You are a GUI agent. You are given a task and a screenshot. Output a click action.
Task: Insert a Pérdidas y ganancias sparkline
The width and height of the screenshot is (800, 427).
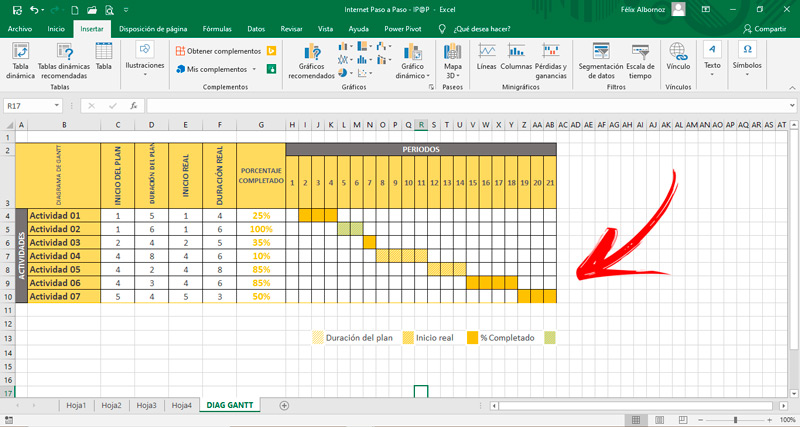(551, 61)
